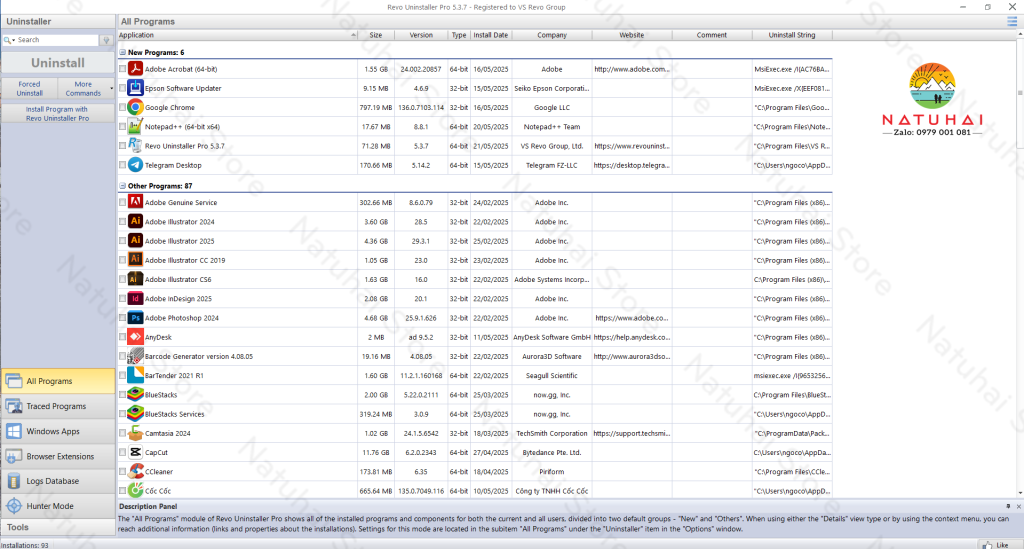1024x549 pixels.
Task: Click the search filter icon next to Search box
Action: click(x=106, y=40)
